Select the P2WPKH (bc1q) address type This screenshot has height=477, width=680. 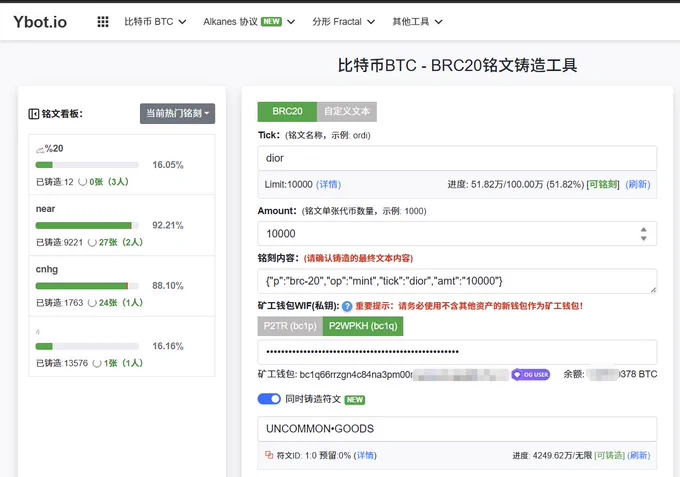(363, 326)
